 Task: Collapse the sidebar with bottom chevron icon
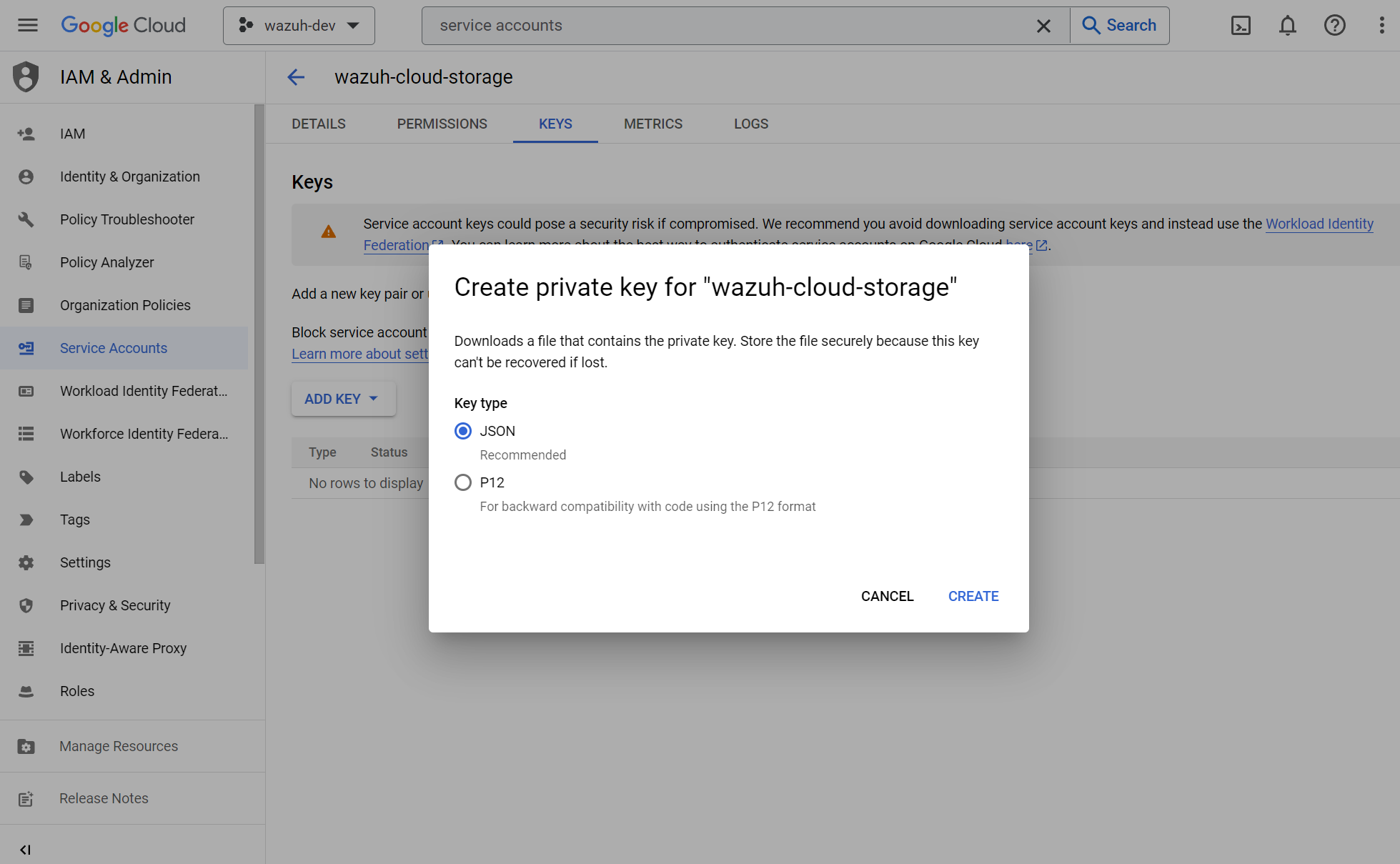[x=25, y=850]
